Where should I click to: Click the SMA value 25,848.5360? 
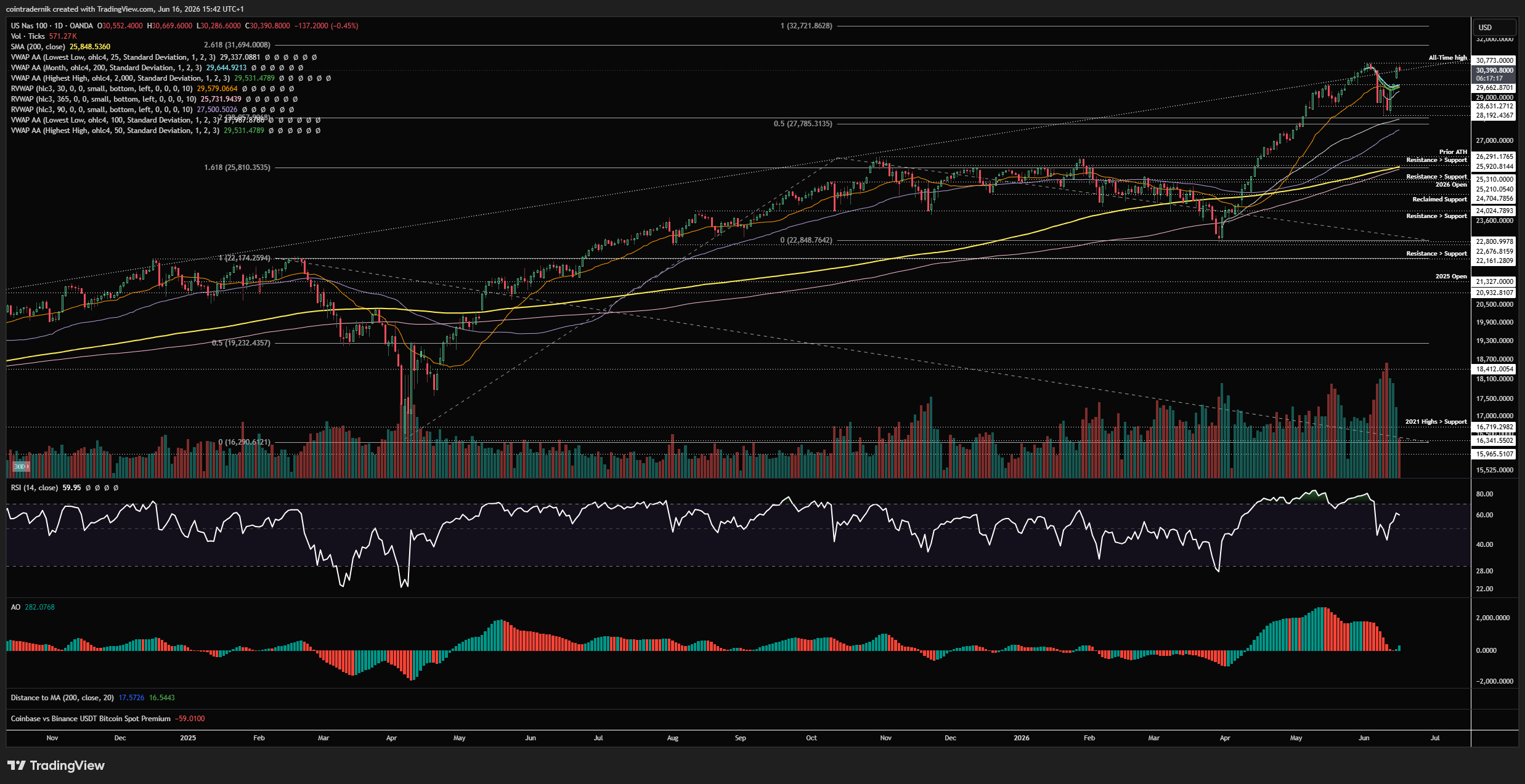[90, 47]
